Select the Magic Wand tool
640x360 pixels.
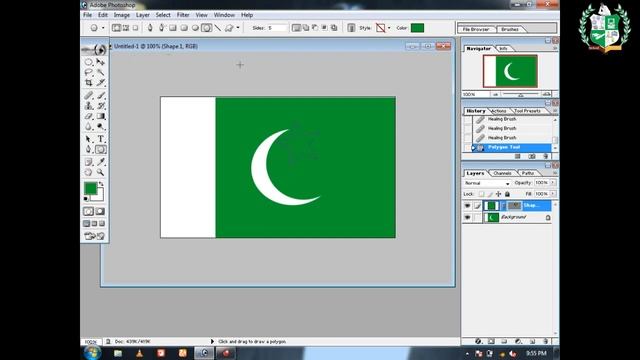(x=100, y=72)
